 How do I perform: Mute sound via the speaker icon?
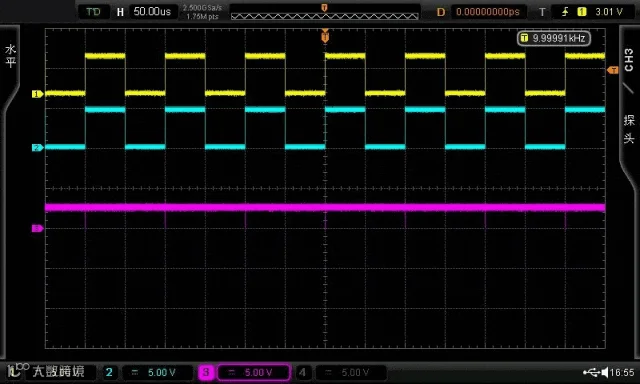[605, 372]
